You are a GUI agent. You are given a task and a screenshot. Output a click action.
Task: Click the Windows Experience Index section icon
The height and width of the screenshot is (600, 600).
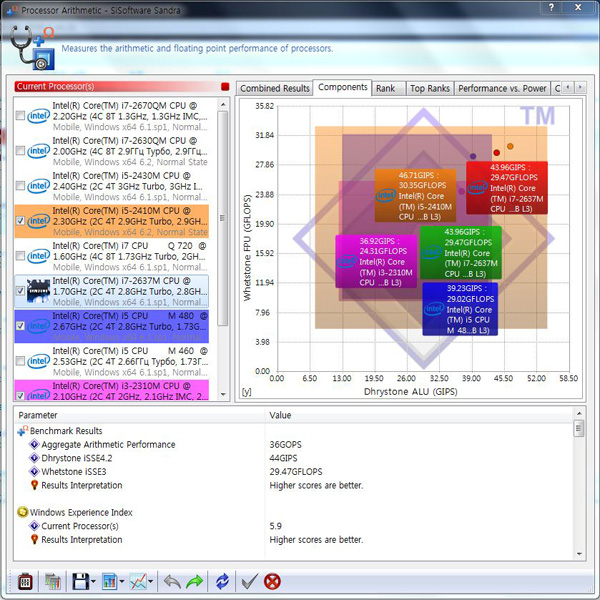click(x=23, y=512)
